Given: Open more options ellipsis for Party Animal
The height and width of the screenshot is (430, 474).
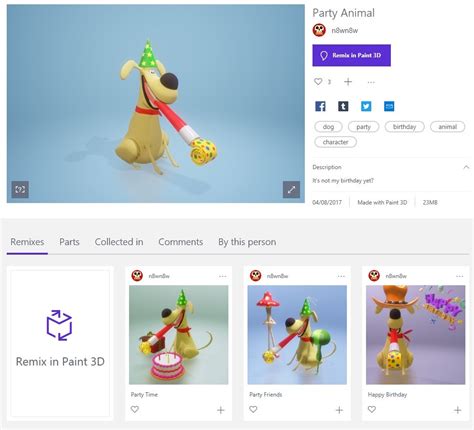Looking at the screenshot, I should click(x=371, y=82).
